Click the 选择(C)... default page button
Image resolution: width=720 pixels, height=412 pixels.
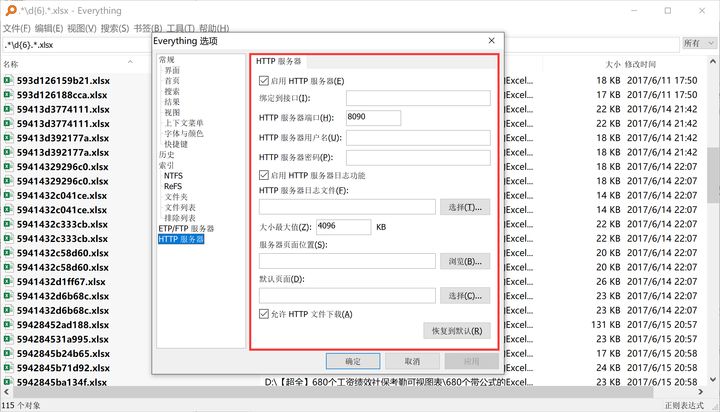click(x=465, y=296)
